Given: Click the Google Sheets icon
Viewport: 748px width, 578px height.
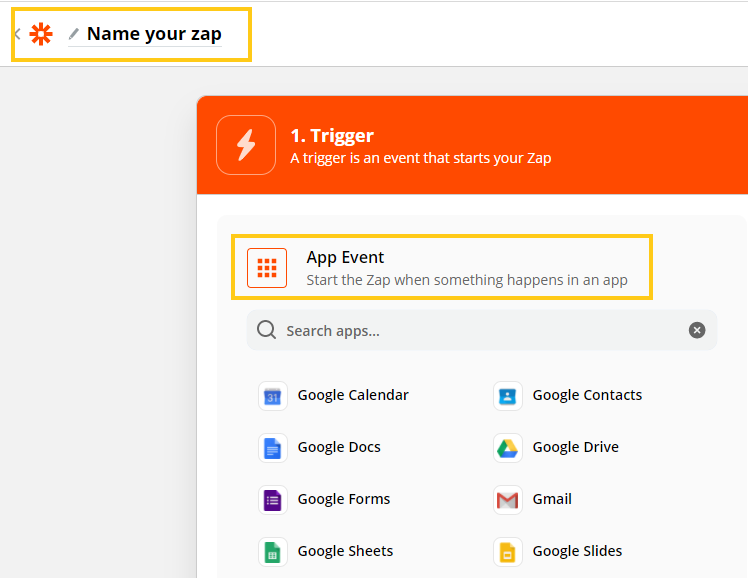Looking at the screenshot, I should coord(273,552).
